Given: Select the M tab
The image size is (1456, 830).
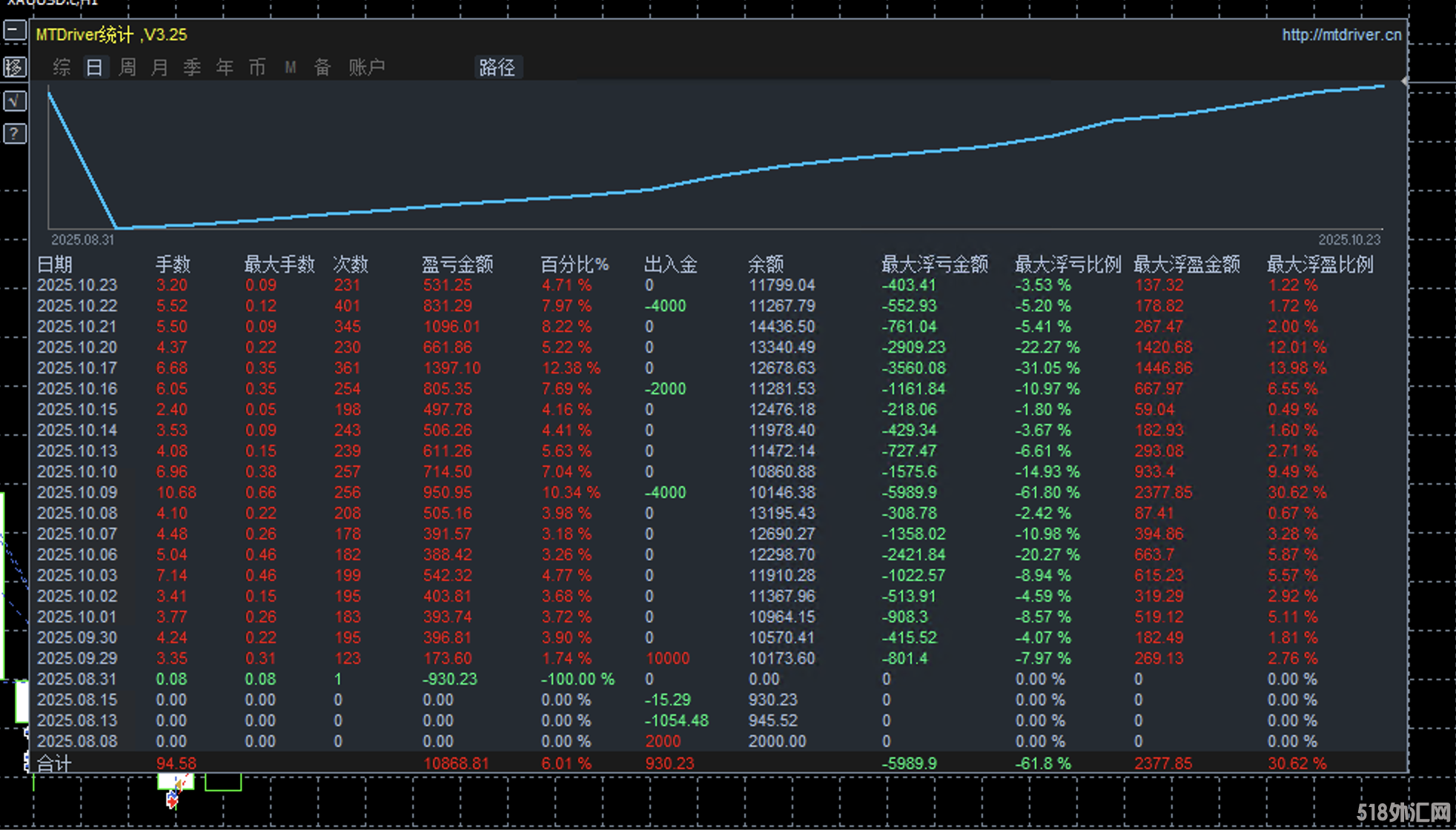Looking at the screenshot, I should click(x=290, y=67).
